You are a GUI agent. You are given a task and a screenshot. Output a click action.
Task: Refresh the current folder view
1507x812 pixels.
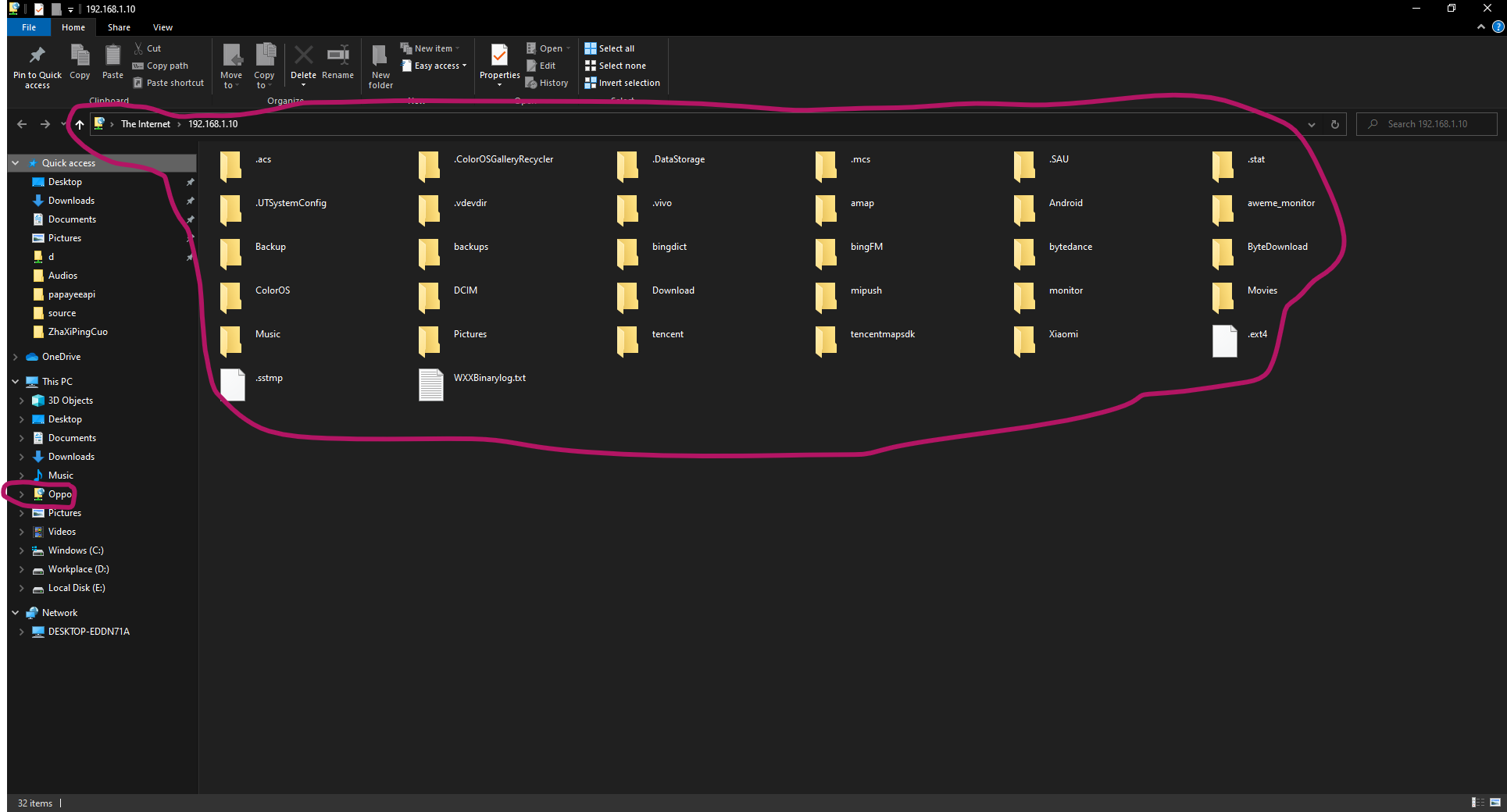1334,124
